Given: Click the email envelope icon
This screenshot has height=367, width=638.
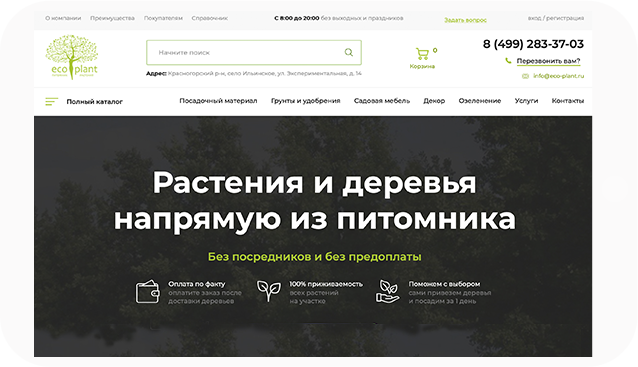Looking at the screenshot, I should 525,76.
